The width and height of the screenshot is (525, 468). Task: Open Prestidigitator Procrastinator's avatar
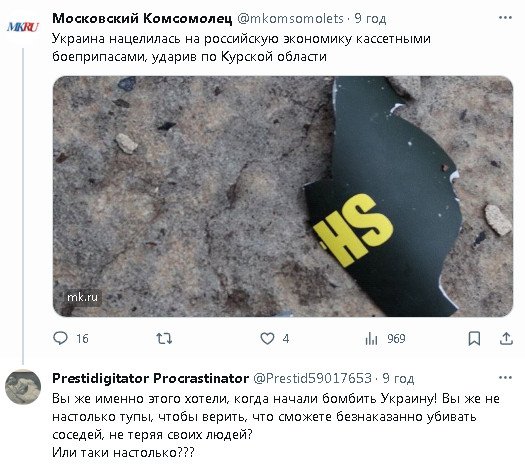point(23,387)
